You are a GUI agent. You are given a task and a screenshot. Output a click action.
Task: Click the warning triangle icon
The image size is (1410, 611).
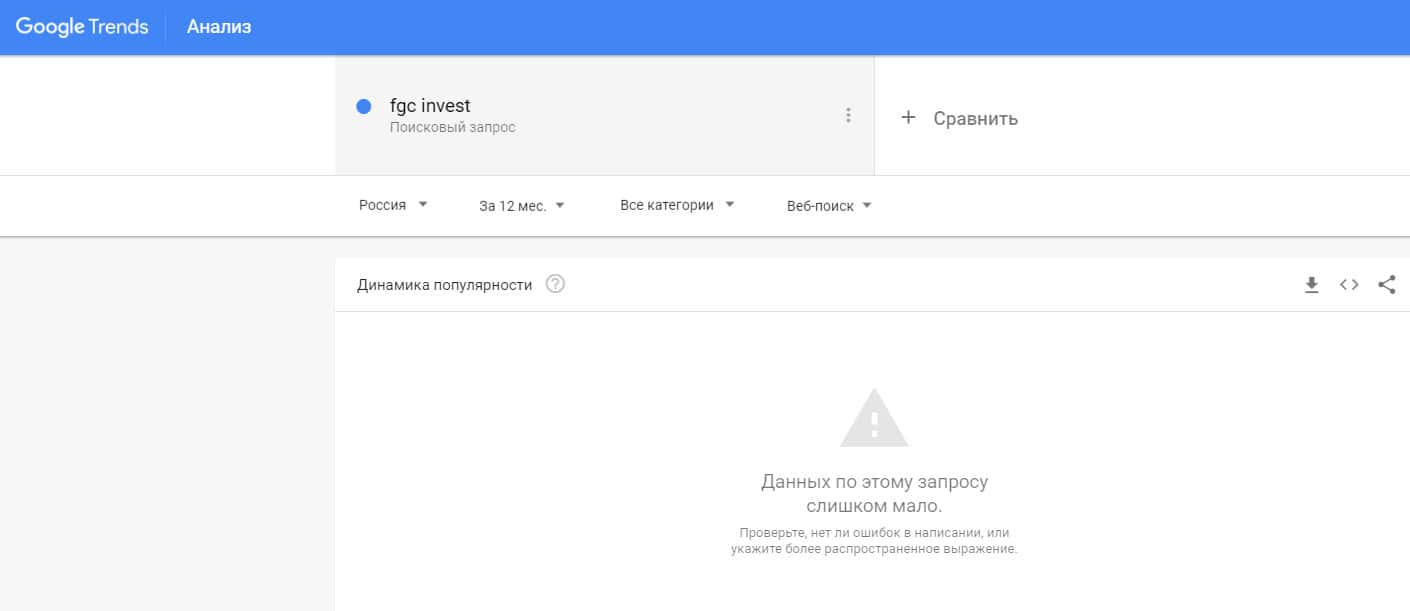(874, 418)
